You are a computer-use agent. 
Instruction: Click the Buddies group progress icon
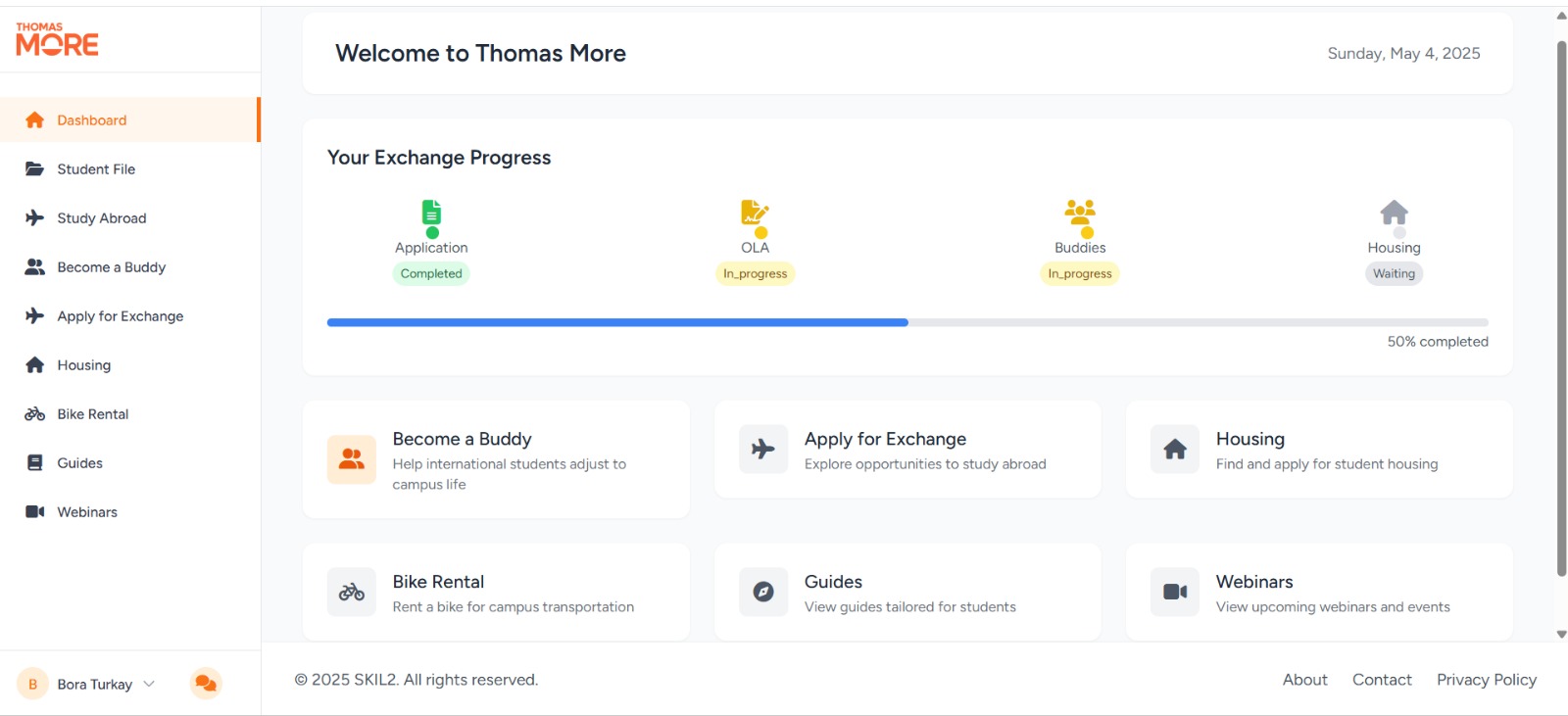[1080, 213]
